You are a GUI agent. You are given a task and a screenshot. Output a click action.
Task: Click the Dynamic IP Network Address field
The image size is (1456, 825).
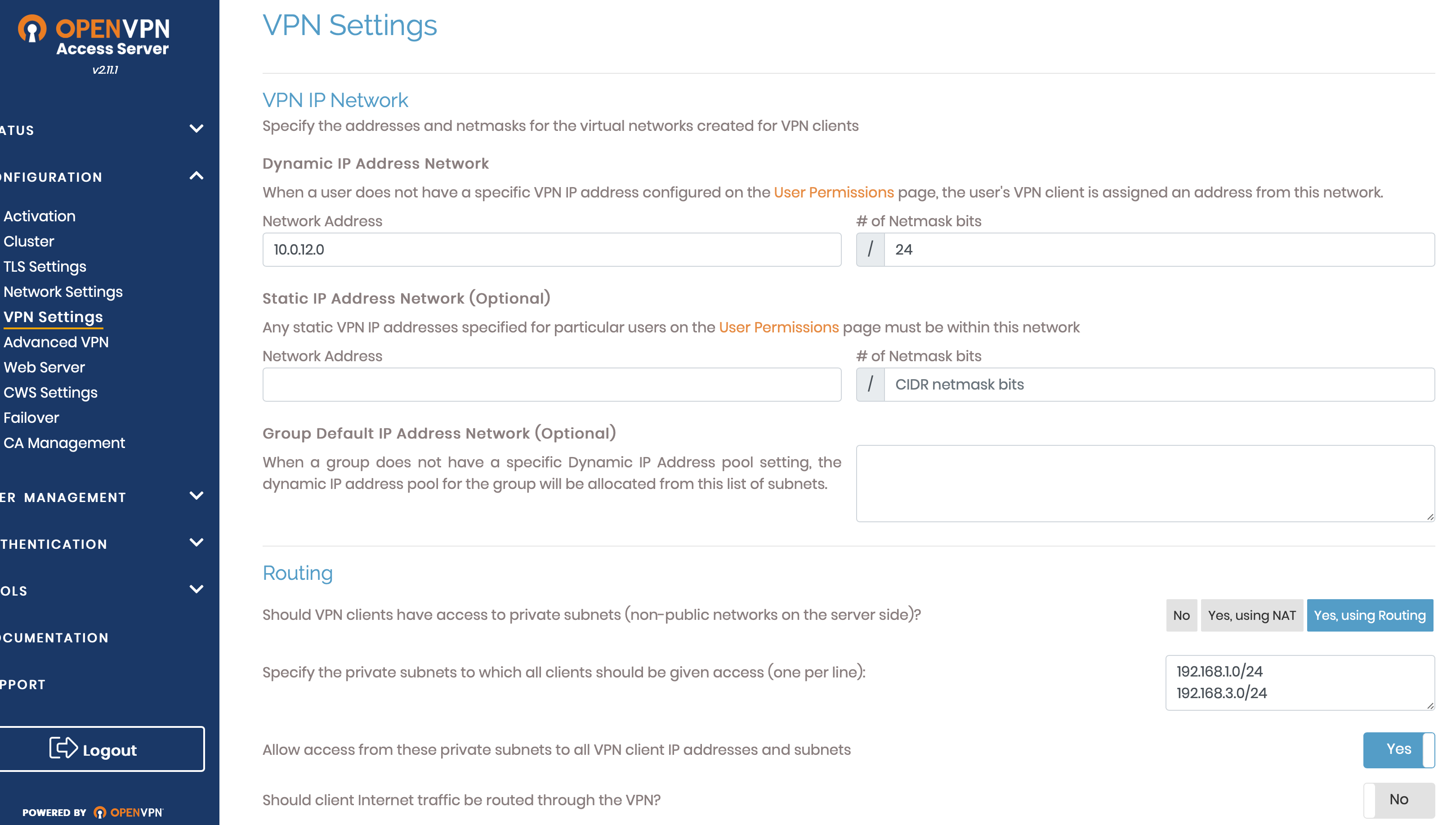tap(551, 250)
